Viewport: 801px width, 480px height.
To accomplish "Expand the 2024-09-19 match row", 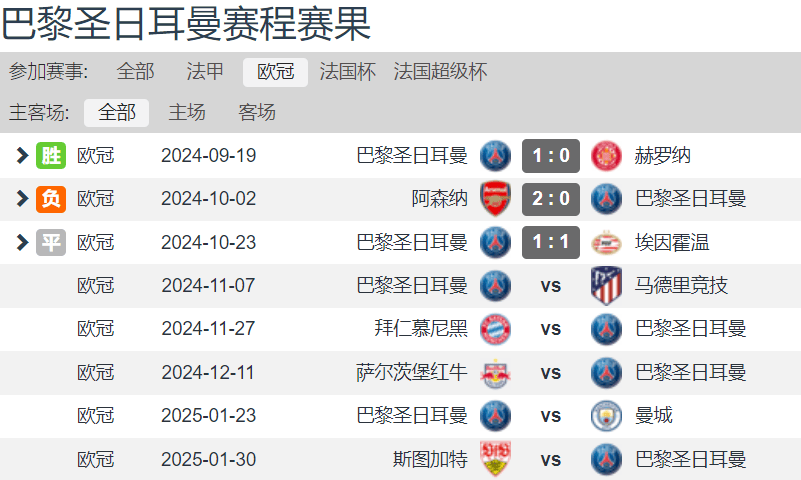I will 22,155.
